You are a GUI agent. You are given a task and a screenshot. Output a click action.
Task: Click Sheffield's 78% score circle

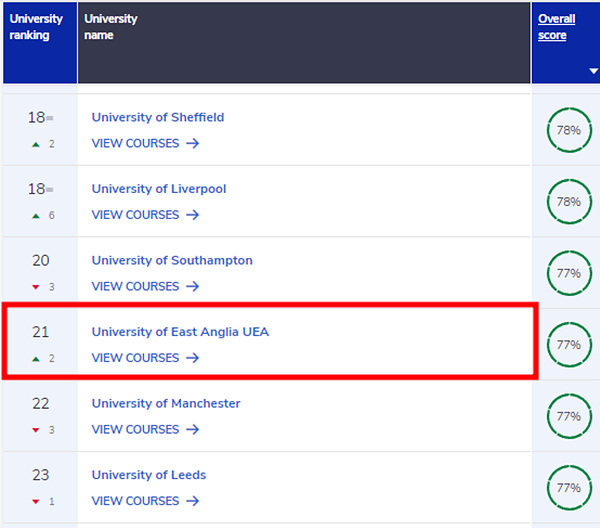click(569, 130)
